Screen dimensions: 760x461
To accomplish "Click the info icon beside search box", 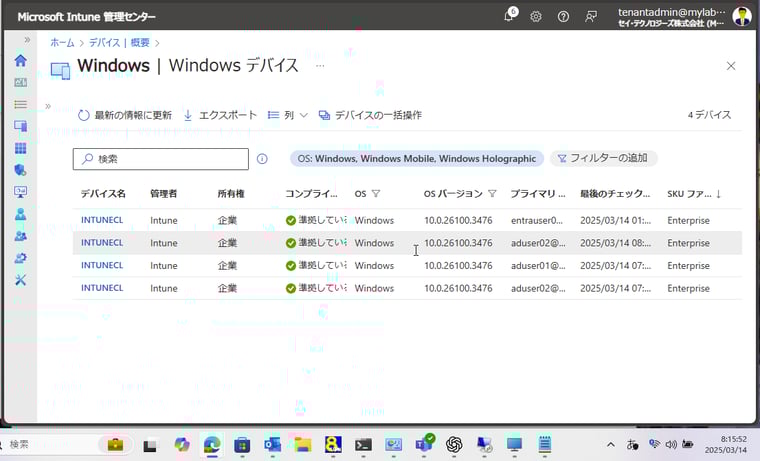I will point(262,159).
